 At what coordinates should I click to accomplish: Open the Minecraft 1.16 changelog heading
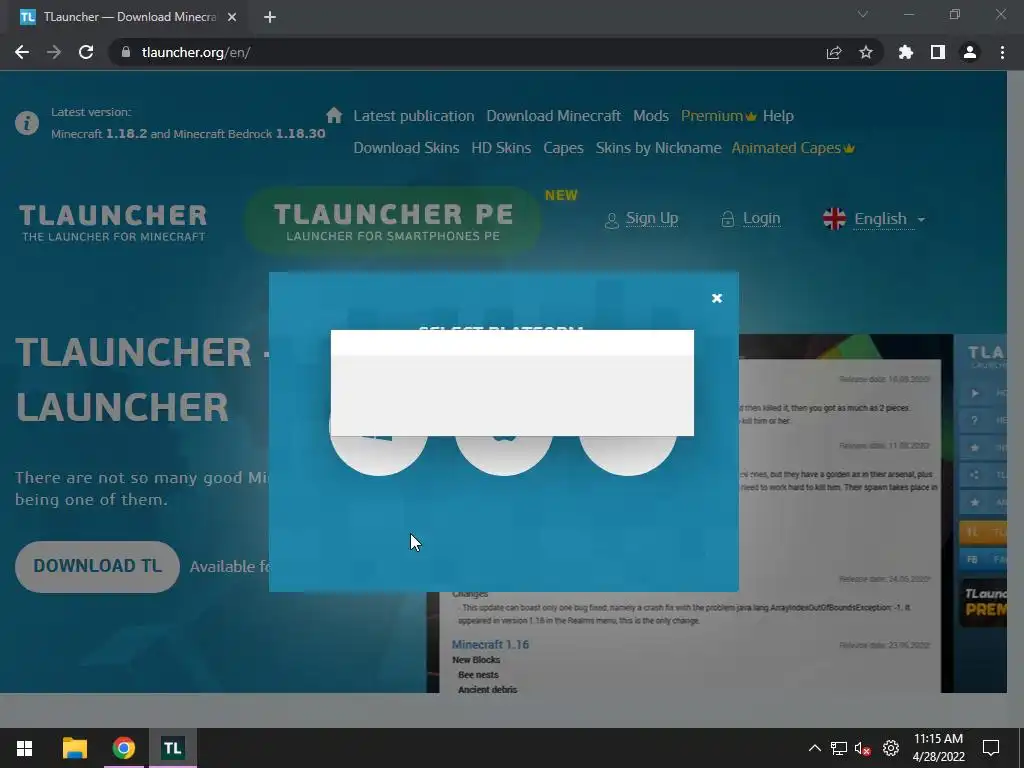pyautogui.click(x=490, y=645)
